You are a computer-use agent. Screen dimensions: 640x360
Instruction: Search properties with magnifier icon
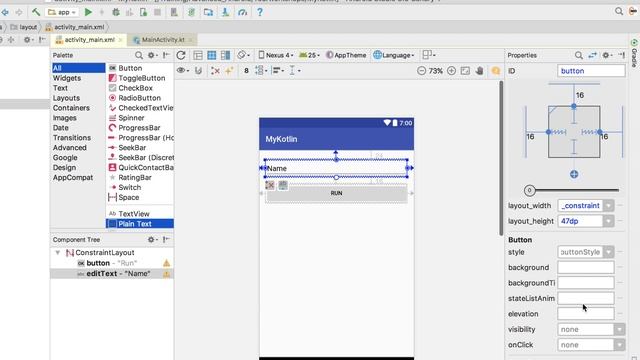pos(578,55)
